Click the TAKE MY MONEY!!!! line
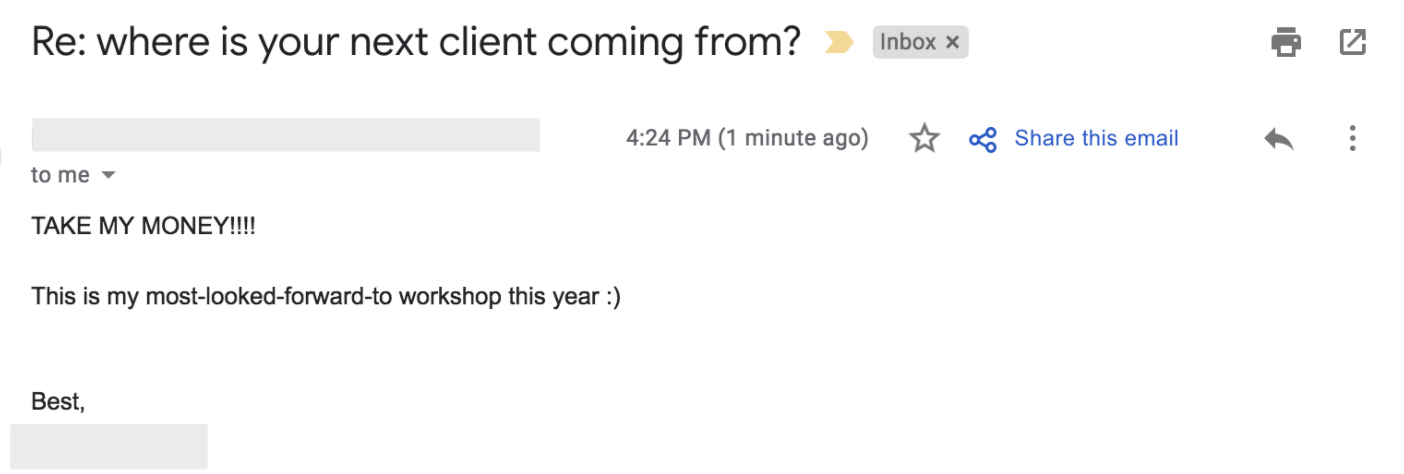The height and width of the screenshot is (474, 1404). [144, 226]
